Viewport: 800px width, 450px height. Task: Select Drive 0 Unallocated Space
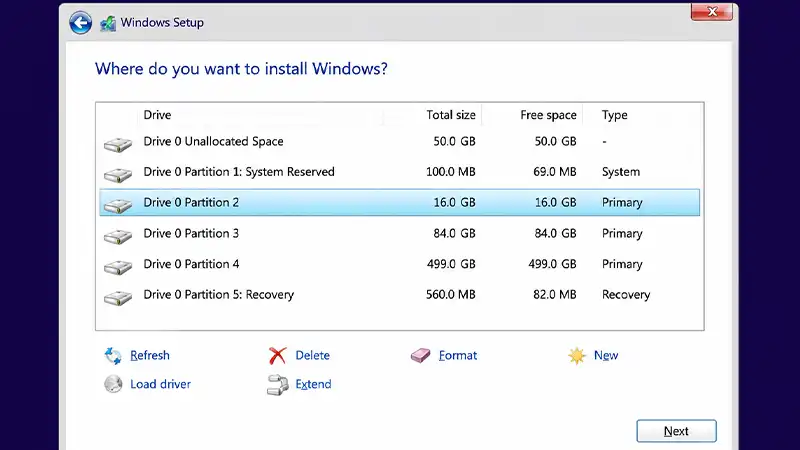point(399,141)
